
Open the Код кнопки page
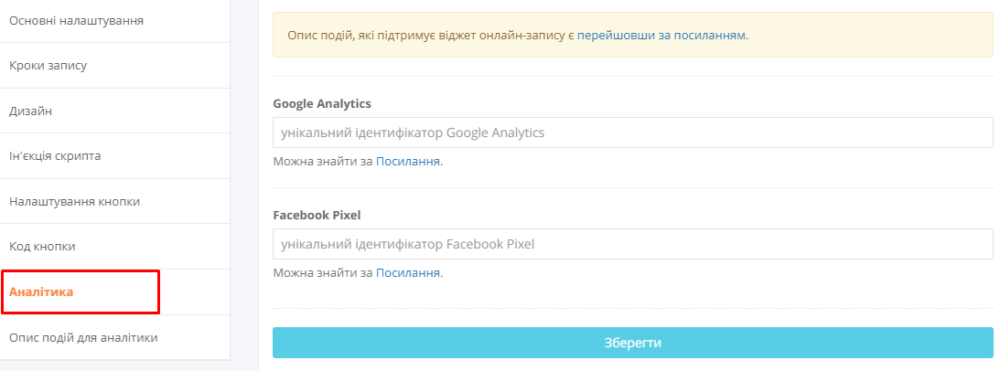115,247
